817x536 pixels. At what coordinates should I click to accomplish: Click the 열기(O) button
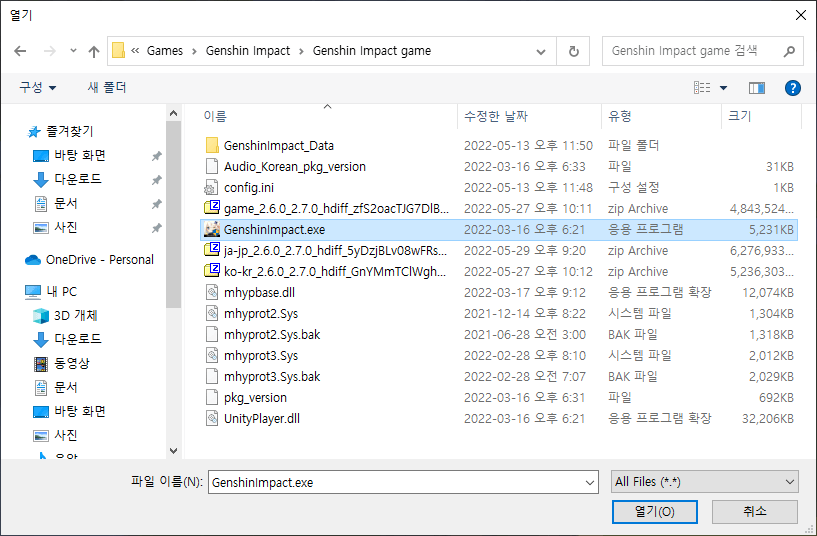point(654,512)
